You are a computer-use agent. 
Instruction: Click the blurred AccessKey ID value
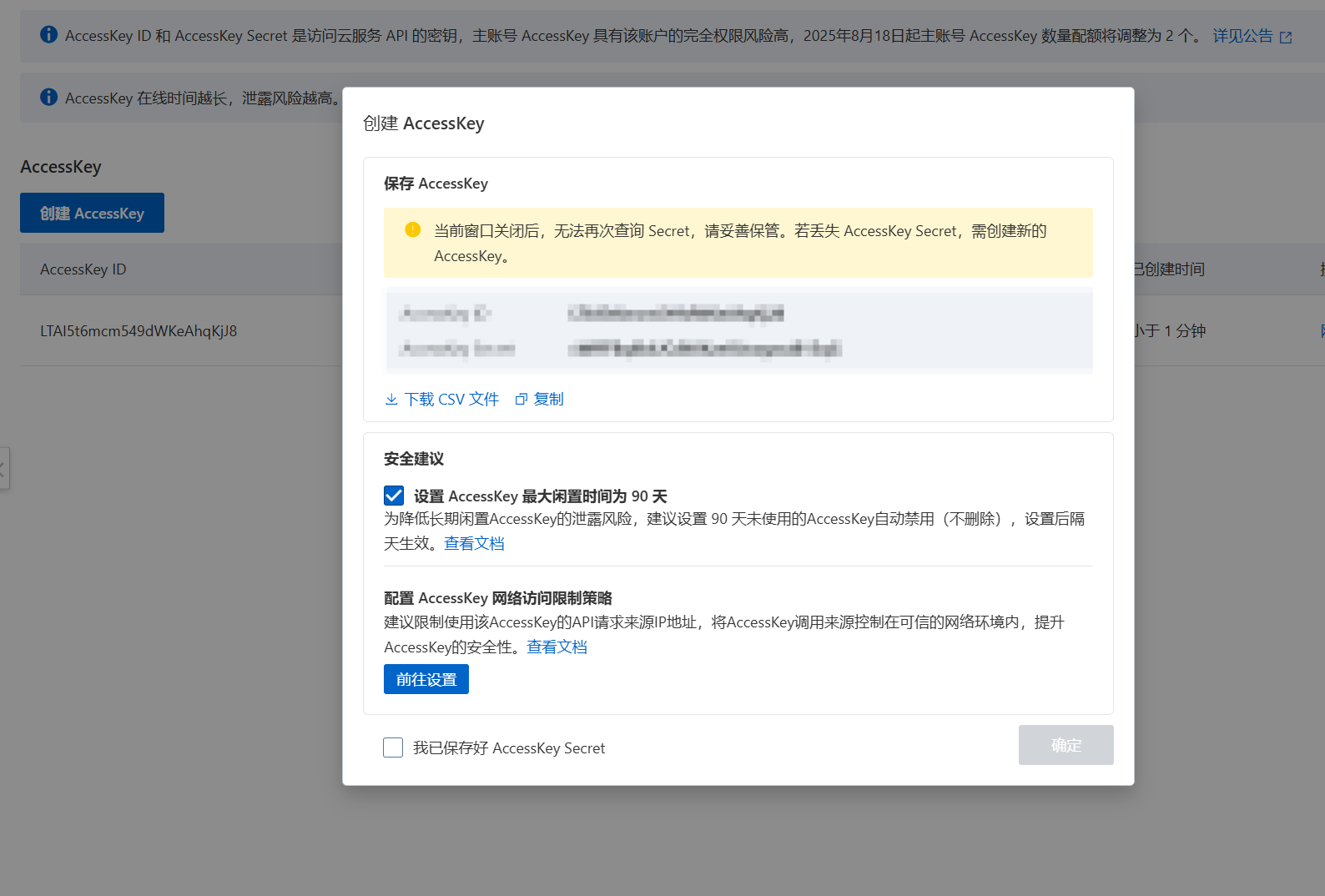[676, 314]
